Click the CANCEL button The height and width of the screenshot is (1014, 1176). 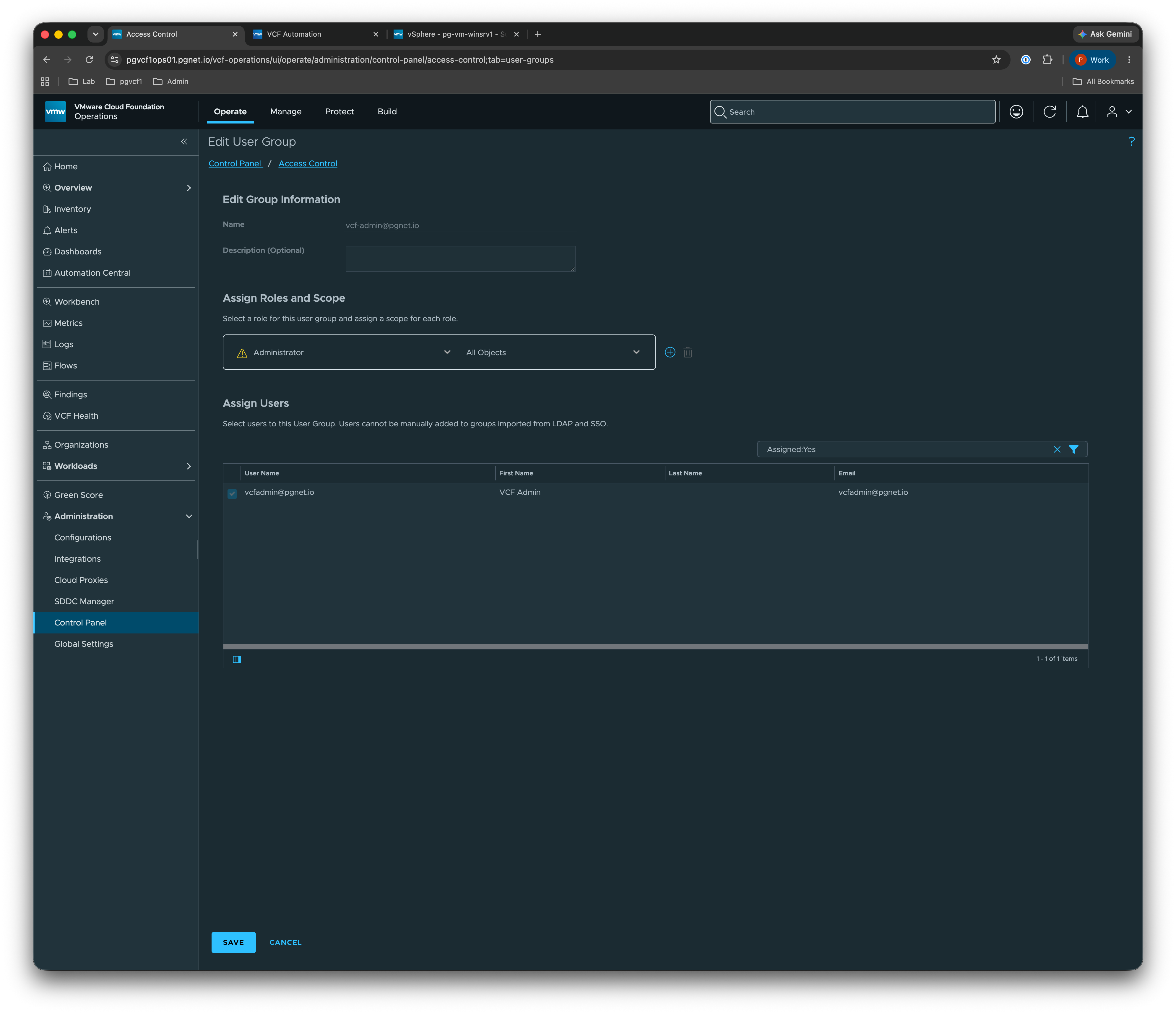click(285, 942)
